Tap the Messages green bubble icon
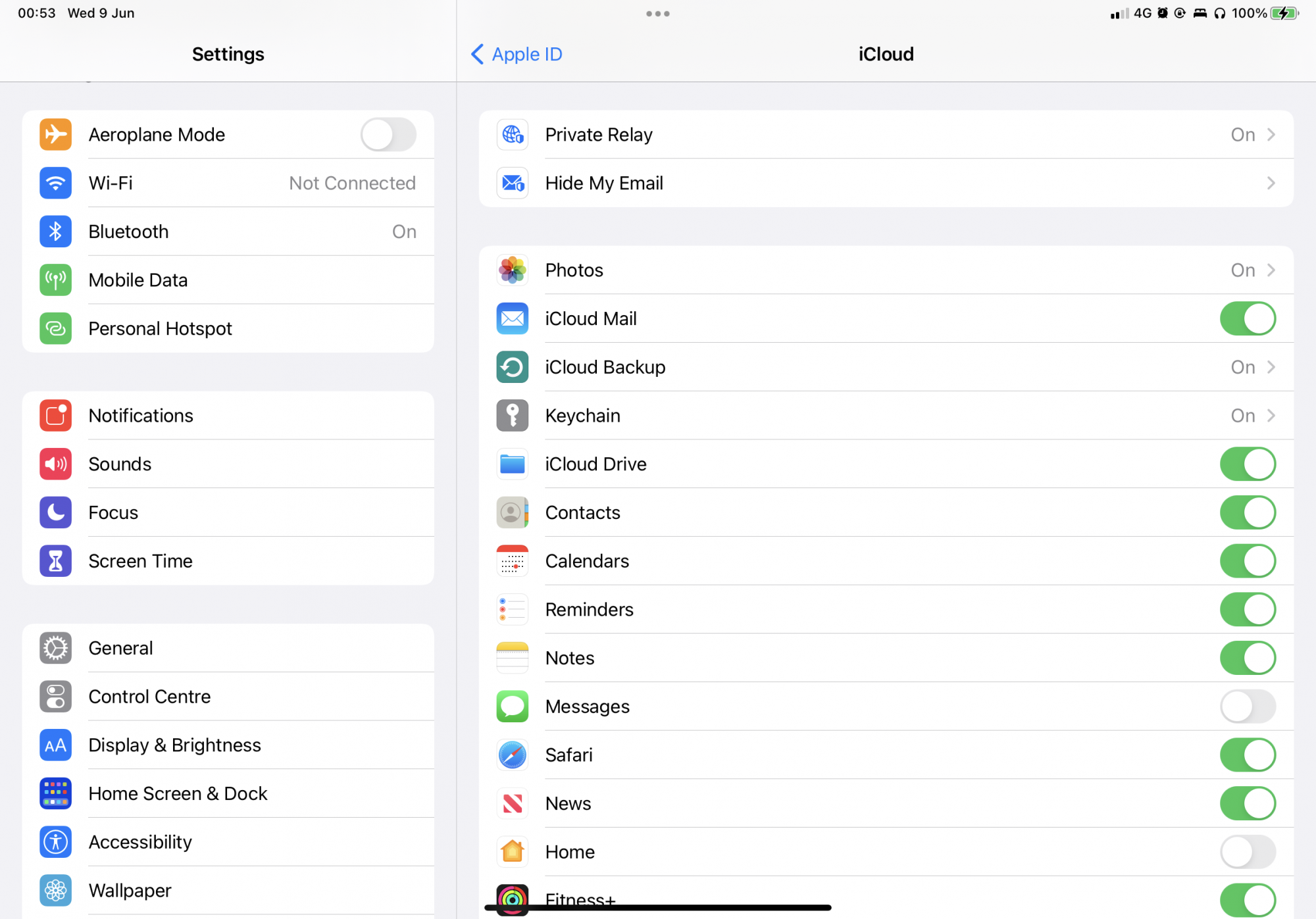Image resolution: width=1316 pixels, height=919 pixels. [x=513, y=707]
